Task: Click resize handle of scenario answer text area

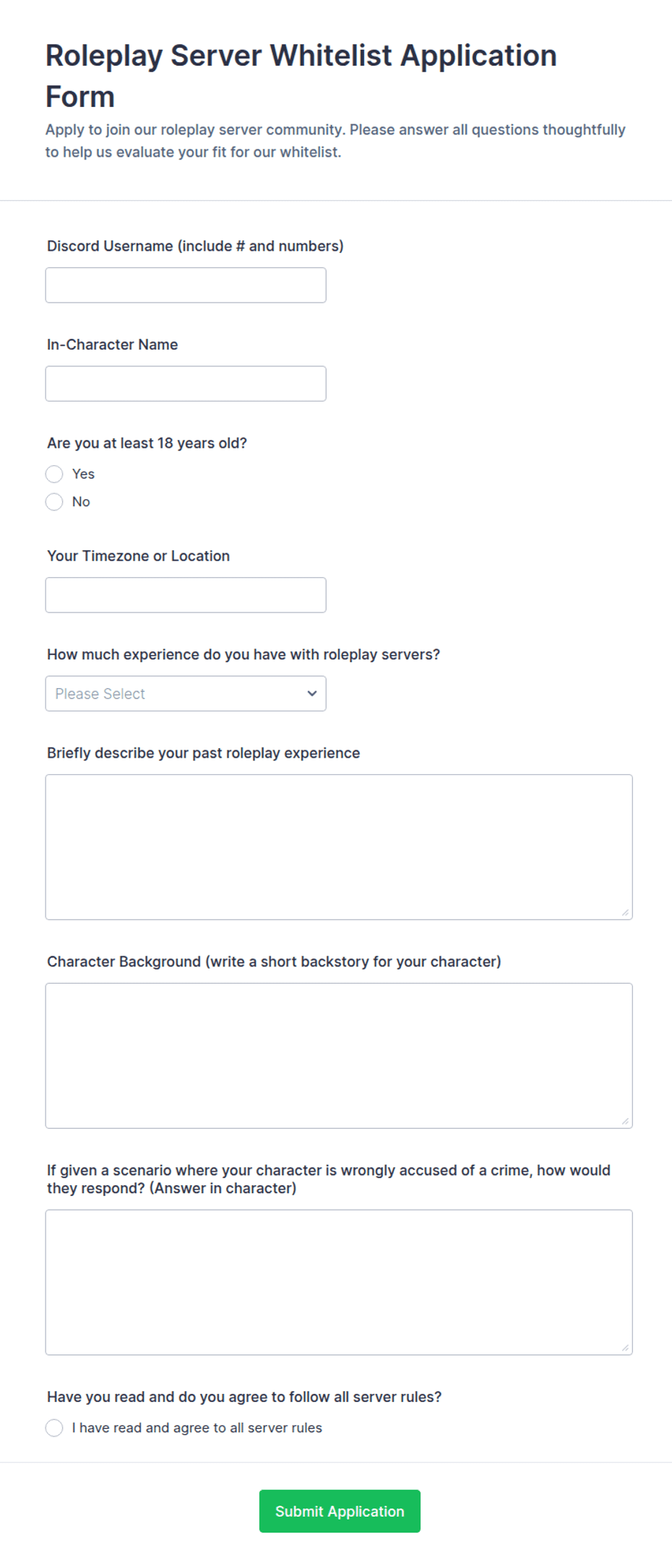Action: click(x=625, y=1348)
